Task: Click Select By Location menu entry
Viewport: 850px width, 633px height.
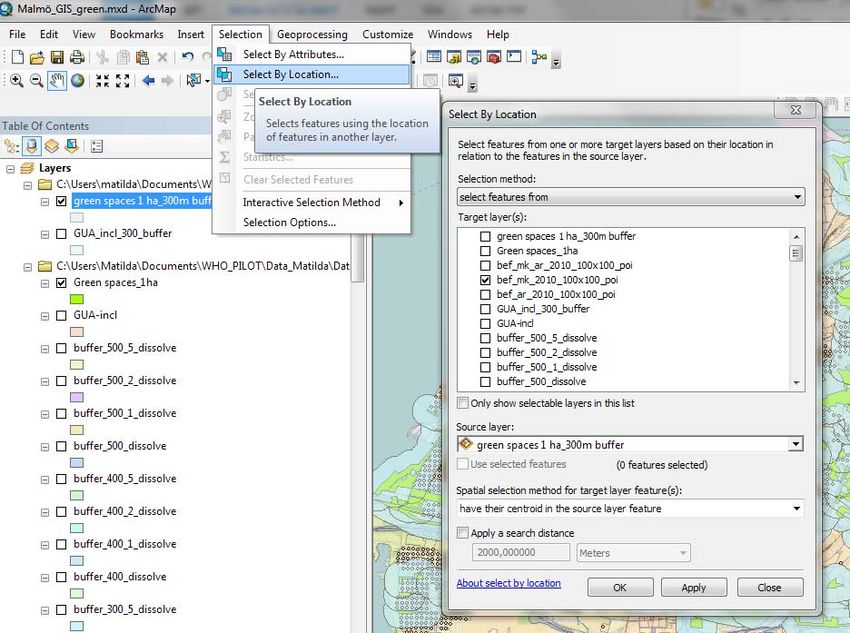Action: tap(312, 74)
